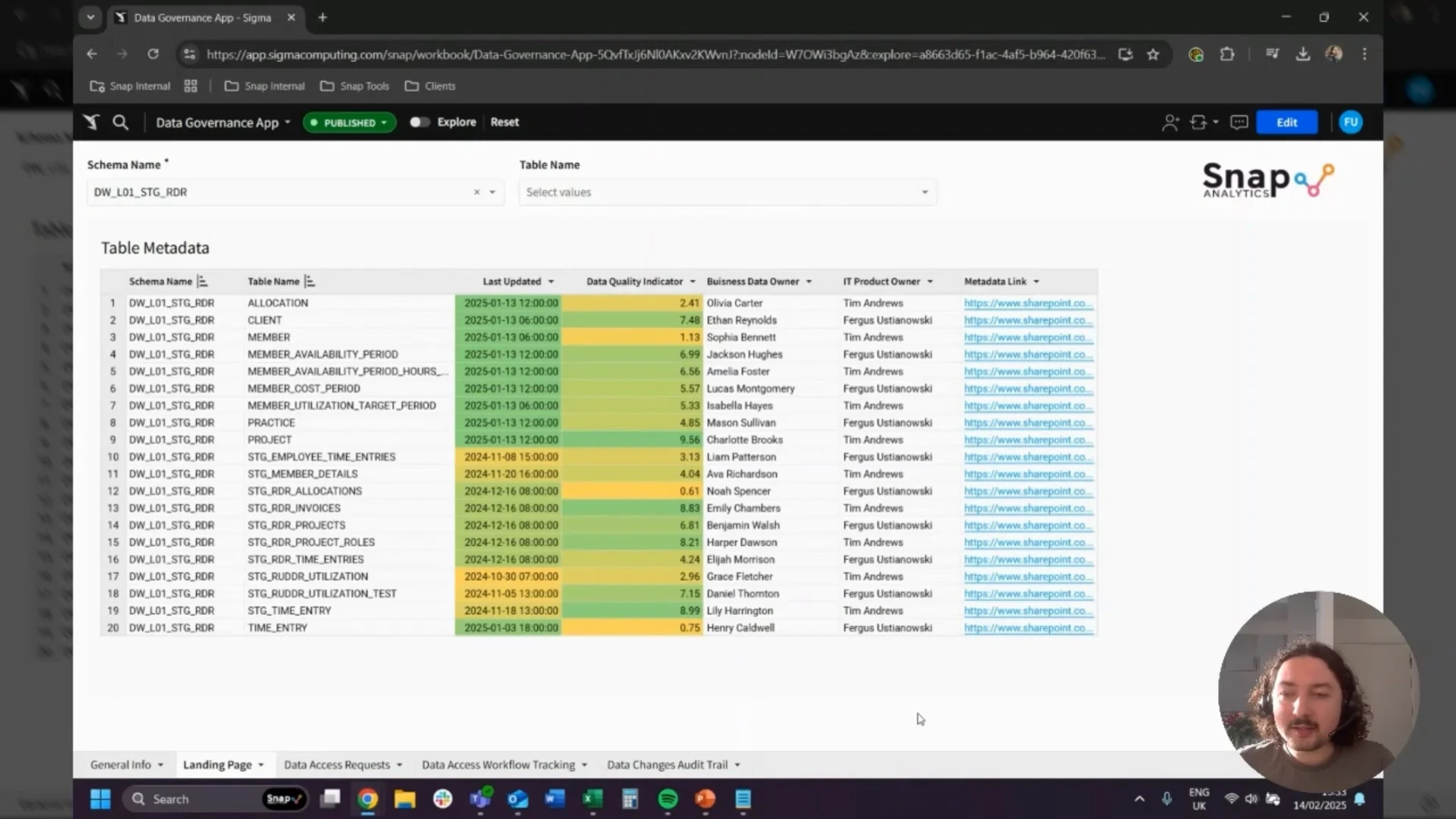Click the refresh data icon in header

point(1199,122)
